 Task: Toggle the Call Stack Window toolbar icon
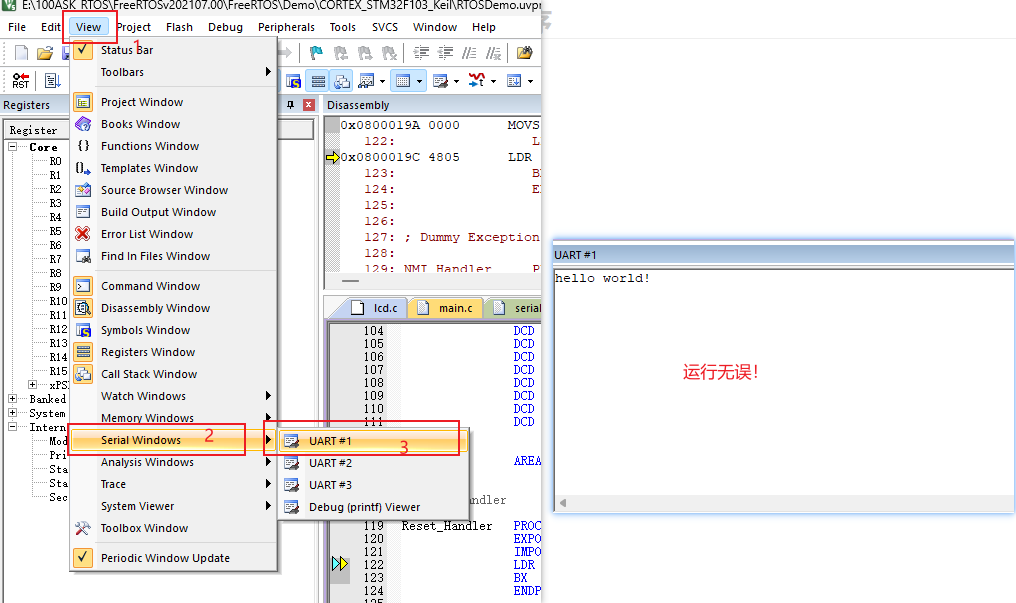pyautogui.click(x=341, y=81)
